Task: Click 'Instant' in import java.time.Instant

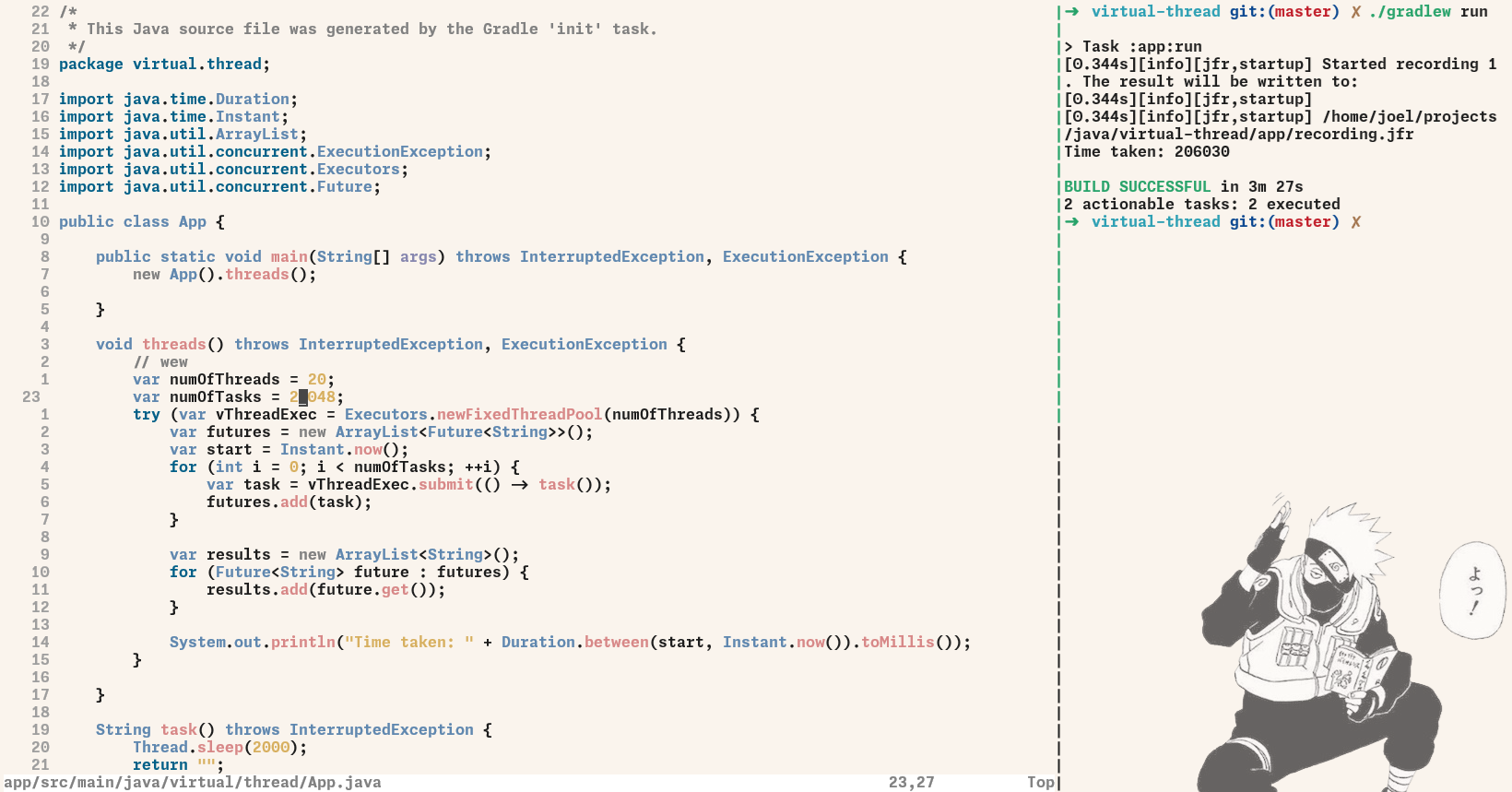Action: click(248, 116)
